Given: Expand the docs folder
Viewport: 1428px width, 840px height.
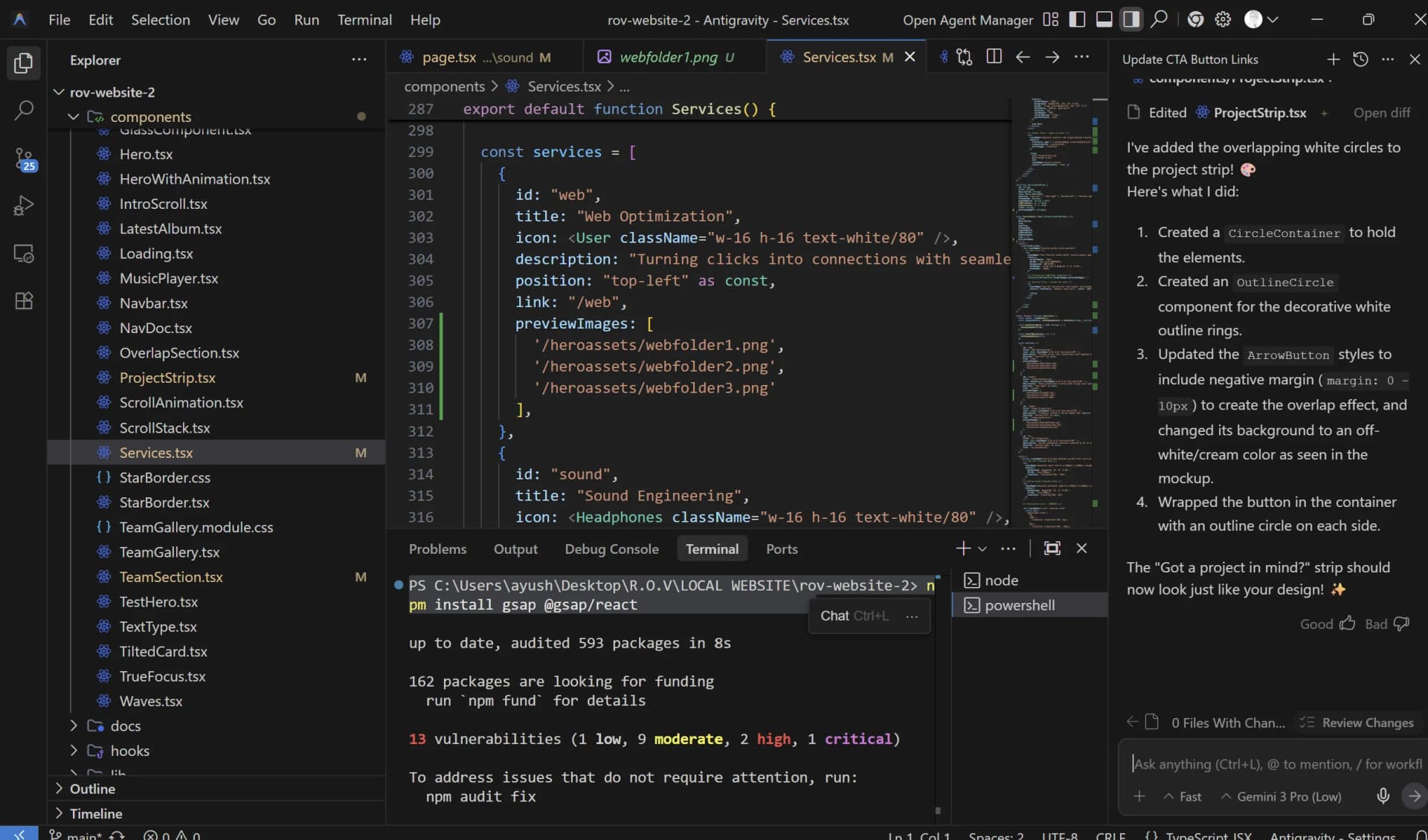Looking at the screenshot, I should pyautogui.click(x=73, y=726).
